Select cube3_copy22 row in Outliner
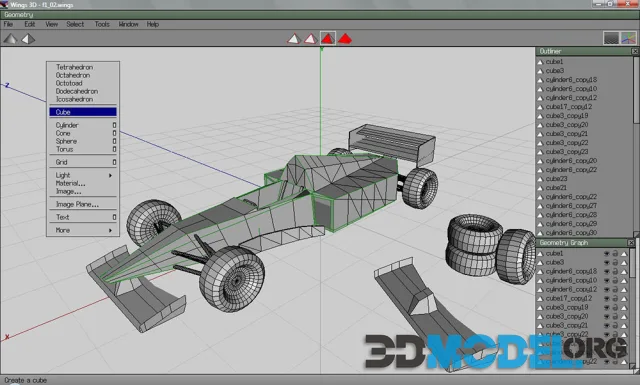This screenshot has height=385, width=640. (584, 143)
